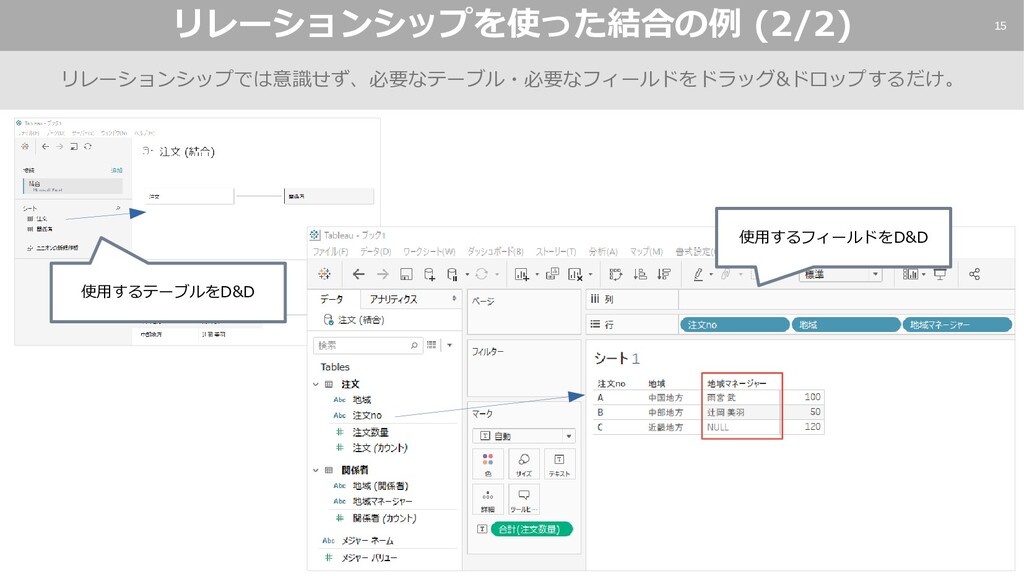Click the New Worksheet chart-plus icon

pos(521,274)
